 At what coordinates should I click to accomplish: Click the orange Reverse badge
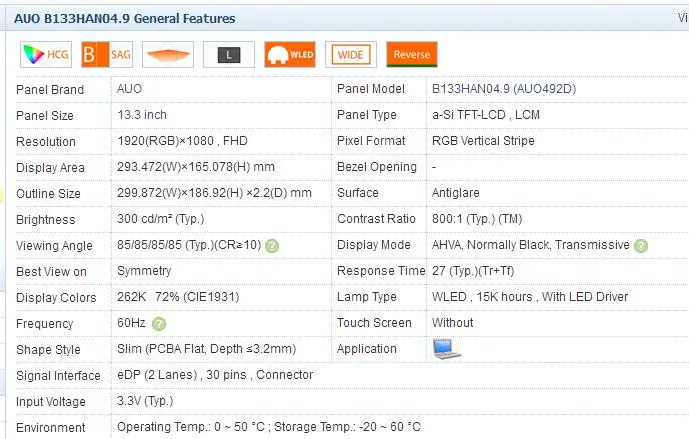(x=412, y=54)
